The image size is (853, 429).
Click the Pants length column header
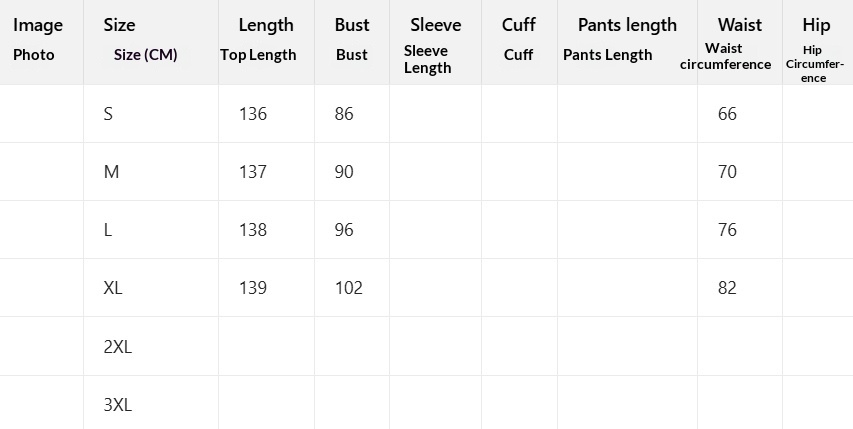point(627,39)
